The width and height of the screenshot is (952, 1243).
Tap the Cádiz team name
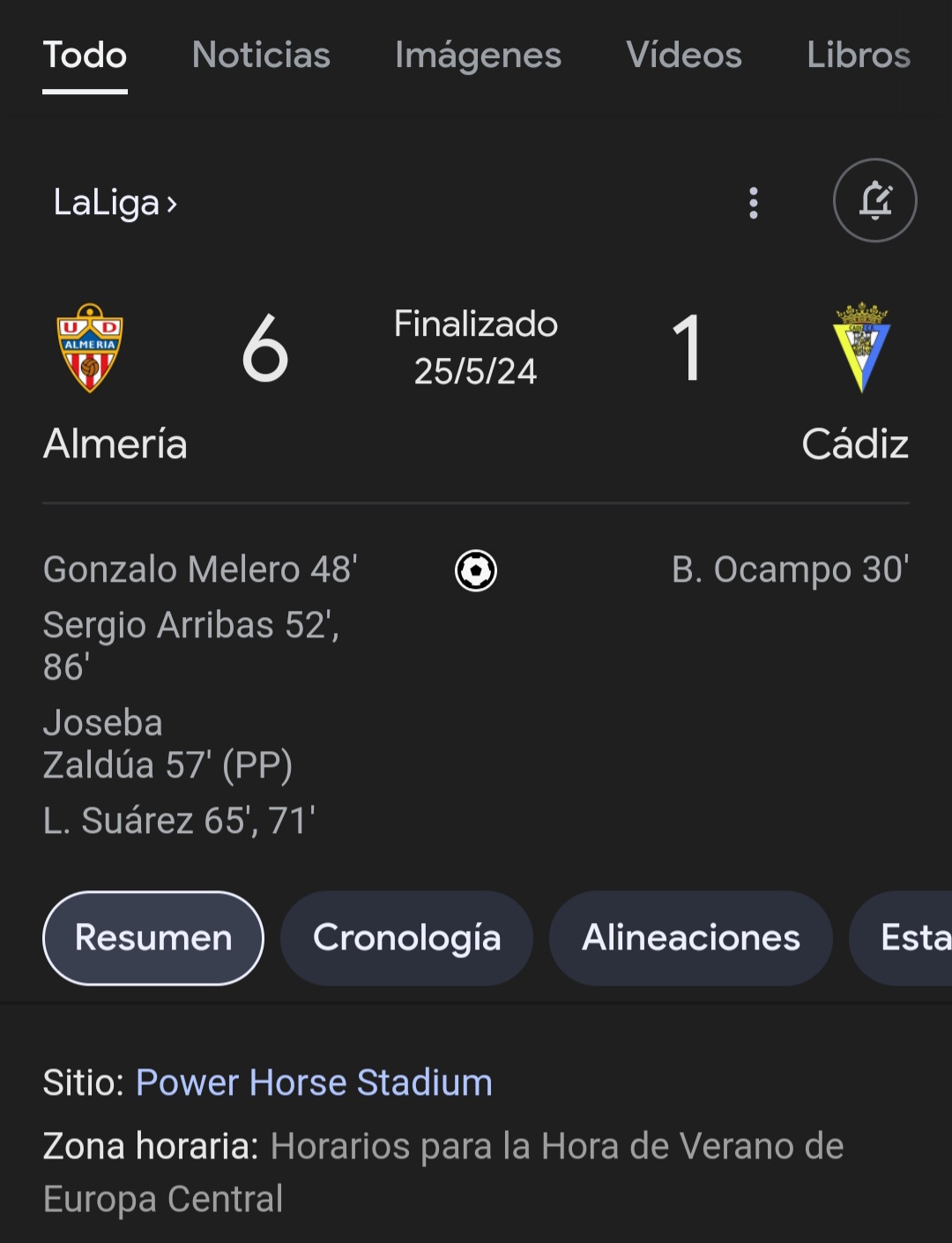coord(855,443)
